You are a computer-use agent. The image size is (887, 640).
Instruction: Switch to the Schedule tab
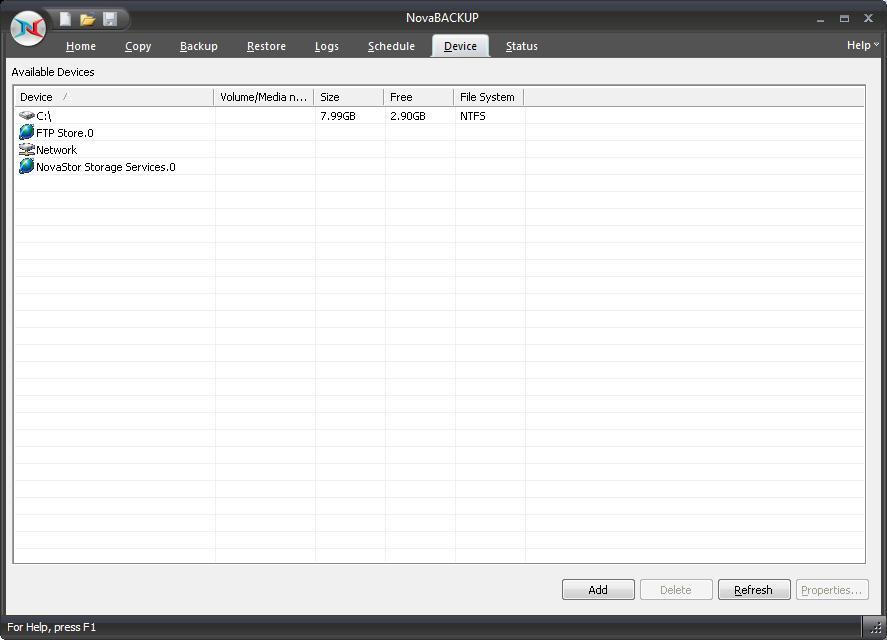pyautogui.click(x=391, y=46)
